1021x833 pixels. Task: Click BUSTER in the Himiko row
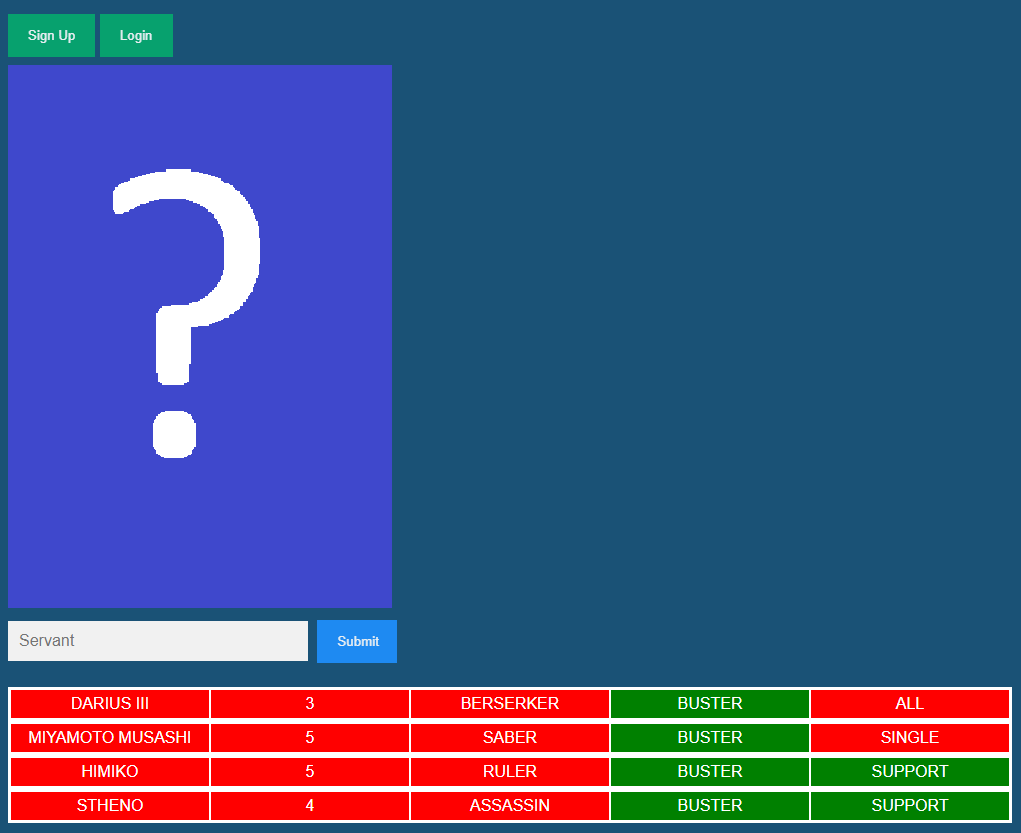pyautogui.click(x=710, y=771)
